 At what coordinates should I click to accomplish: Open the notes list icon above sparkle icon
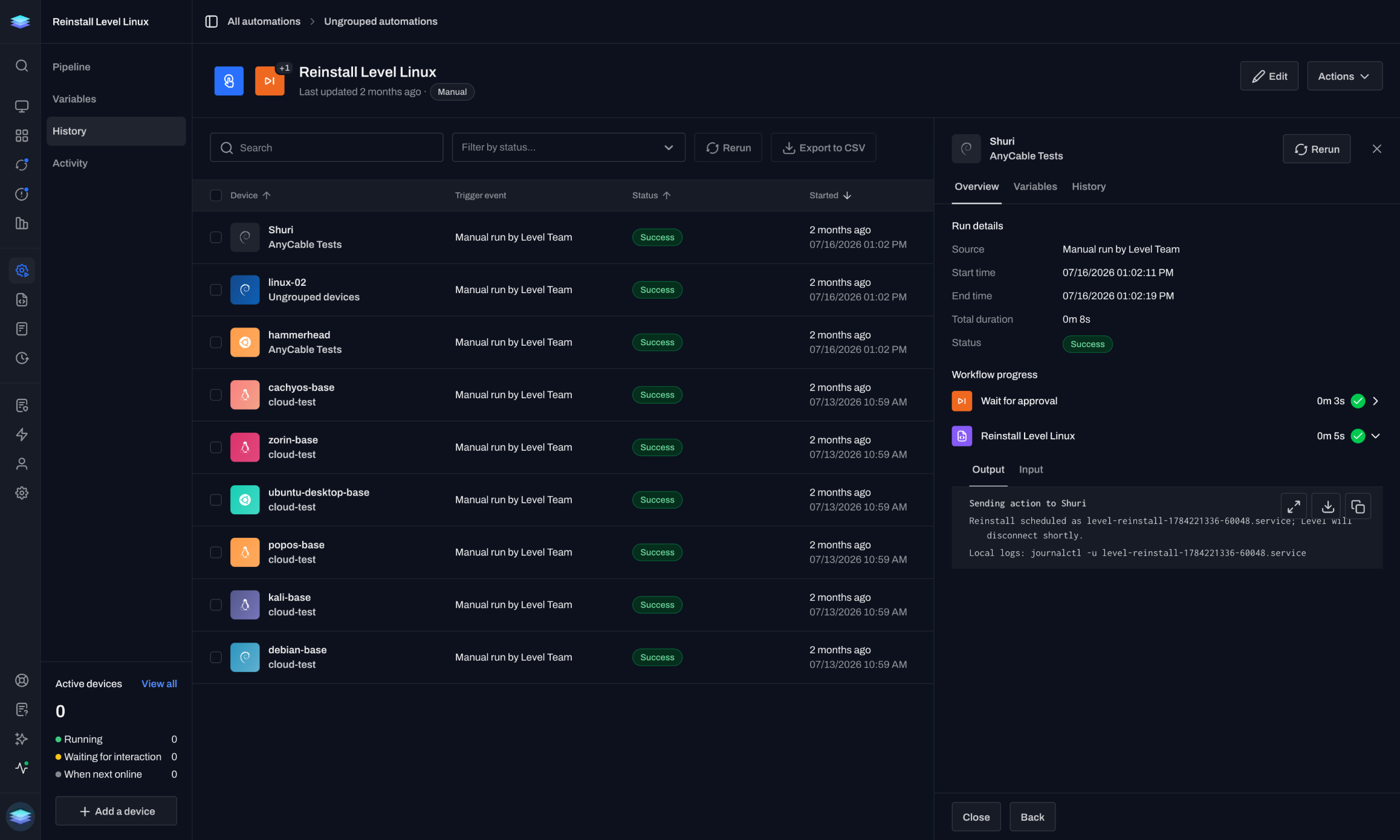(x=22, y=709)
